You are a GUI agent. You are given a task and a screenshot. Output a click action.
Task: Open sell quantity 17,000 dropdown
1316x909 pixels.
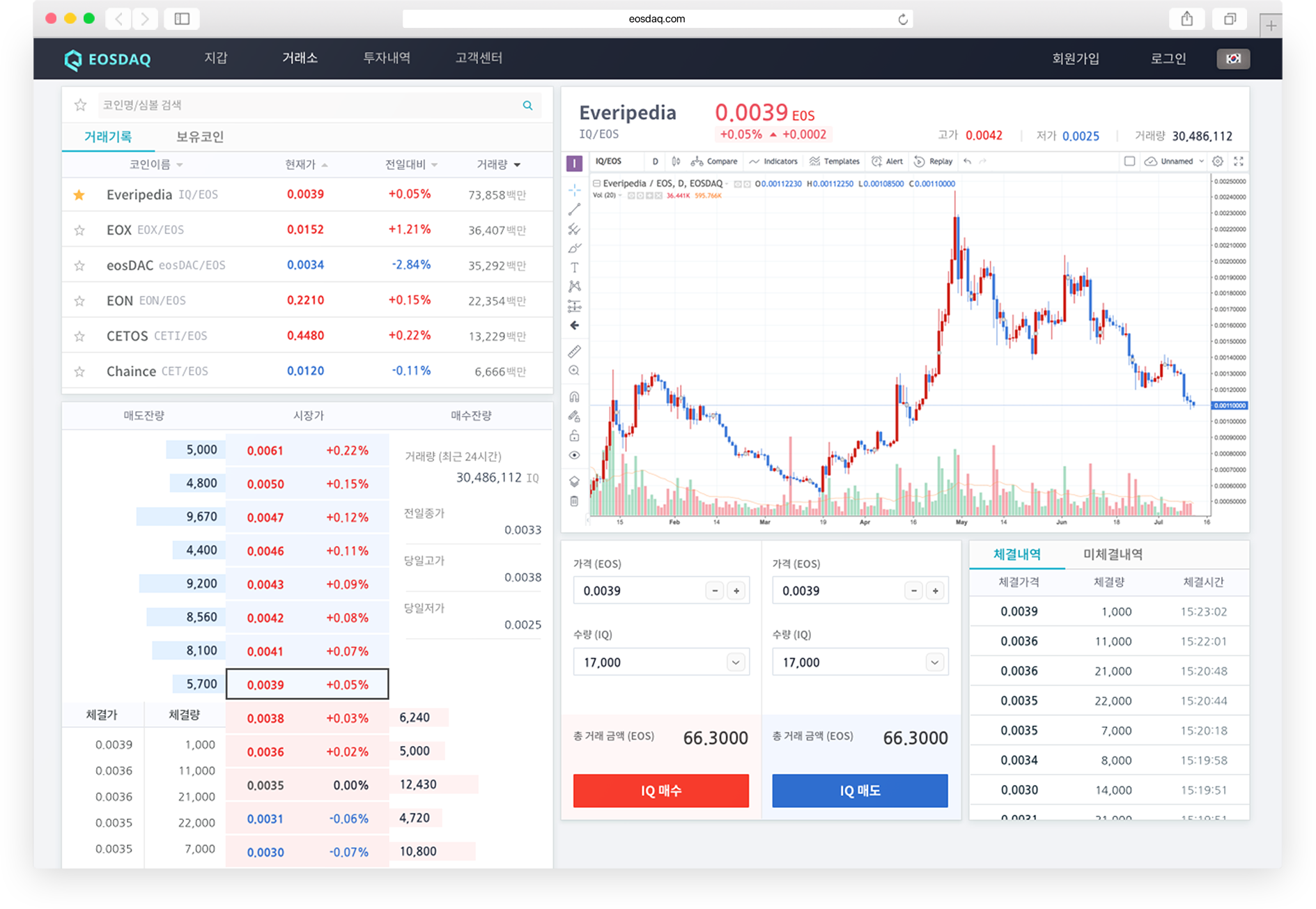(935, 662)
